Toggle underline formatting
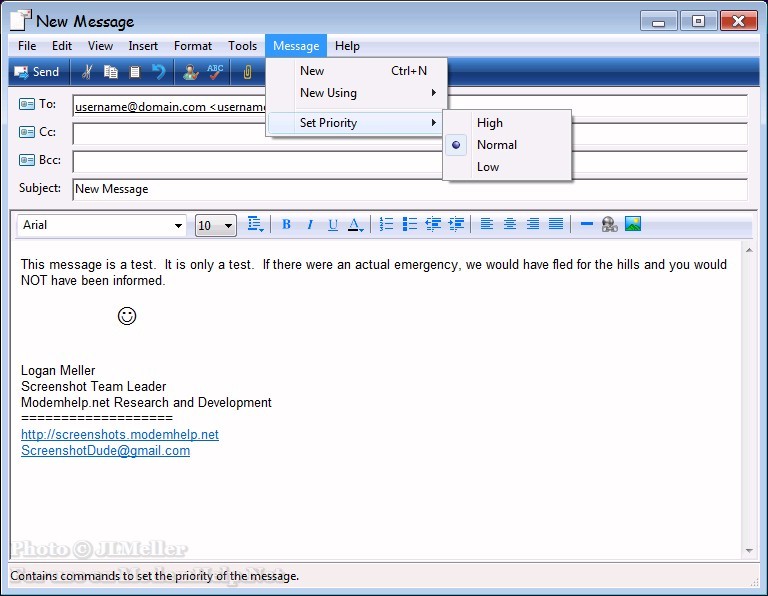The width and height of the screenshot is (768, 596). pyautogui.click(x=333, y=225)
